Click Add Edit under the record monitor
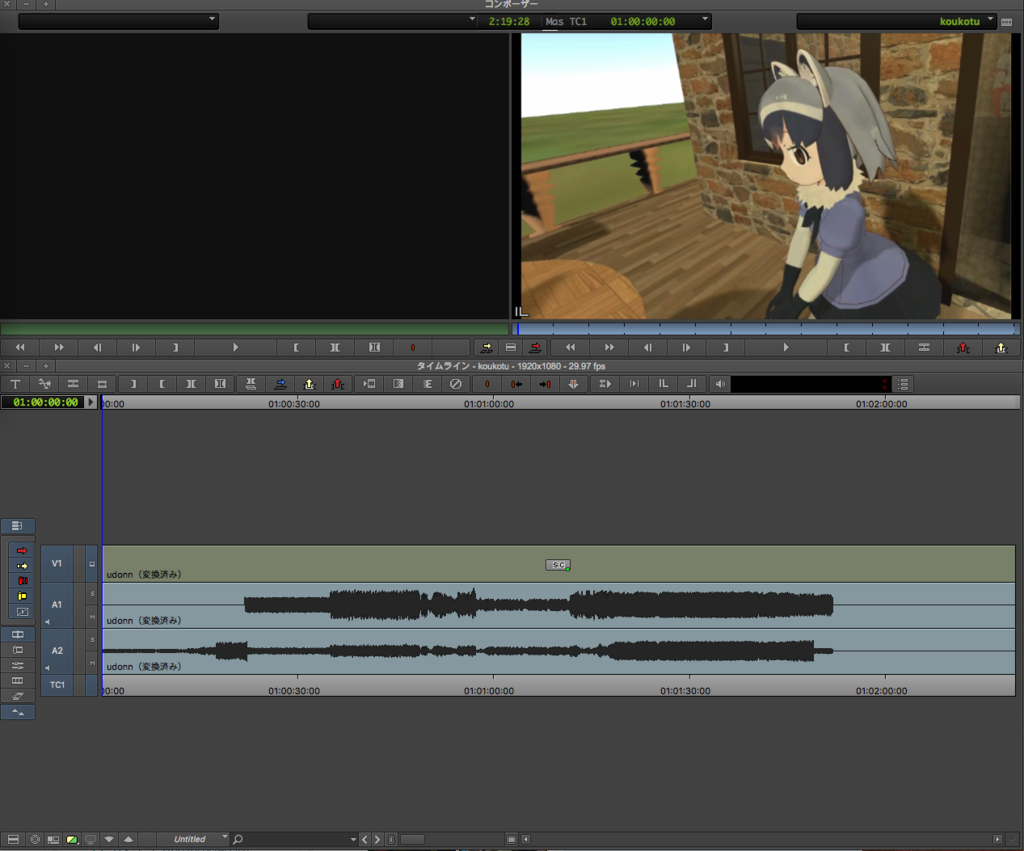The height and width of the screenshot is (851, 1024). [924, 347]
